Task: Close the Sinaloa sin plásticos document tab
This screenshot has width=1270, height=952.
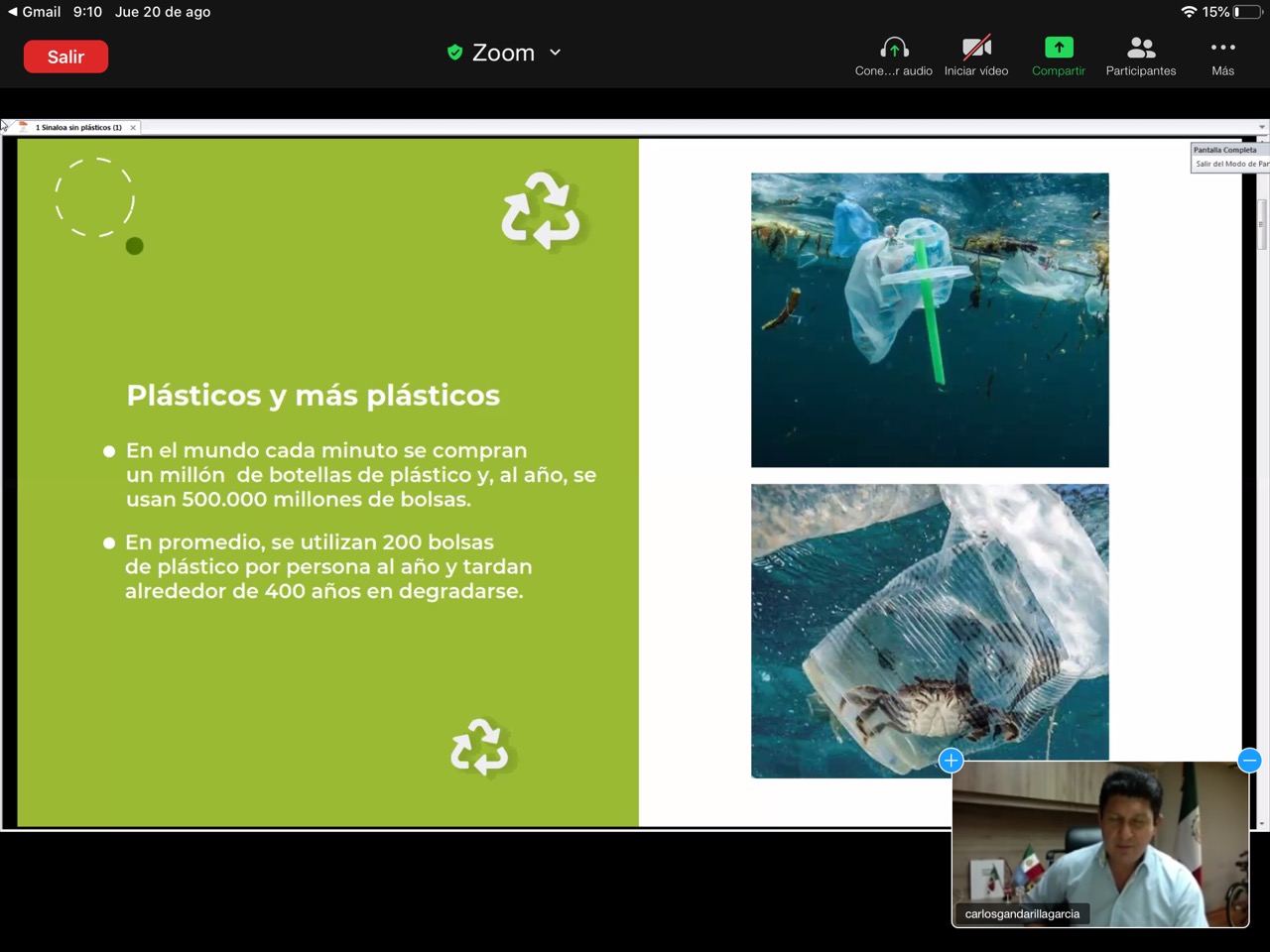Action: click(133, 128)
